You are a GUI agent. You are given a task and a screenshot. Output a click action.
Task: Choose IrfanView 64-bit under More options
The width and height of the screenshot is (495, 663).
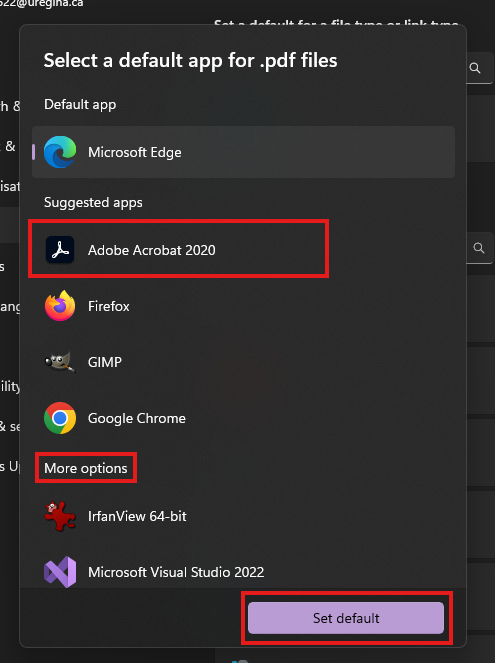[243, 516]
